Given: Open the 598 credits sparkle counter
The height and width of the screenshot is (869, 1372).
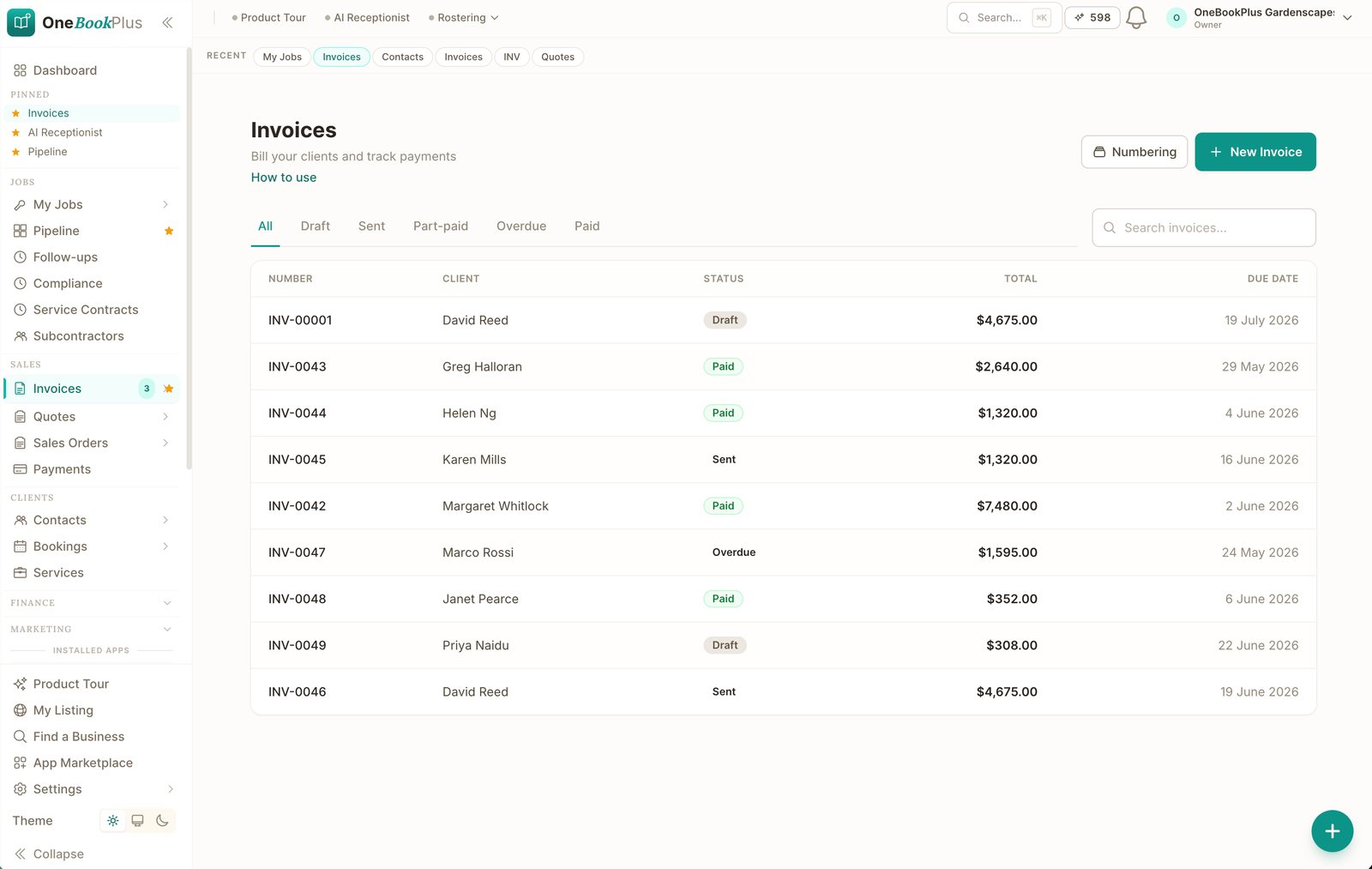Looking at the screenshot, I should [1092, 17].
